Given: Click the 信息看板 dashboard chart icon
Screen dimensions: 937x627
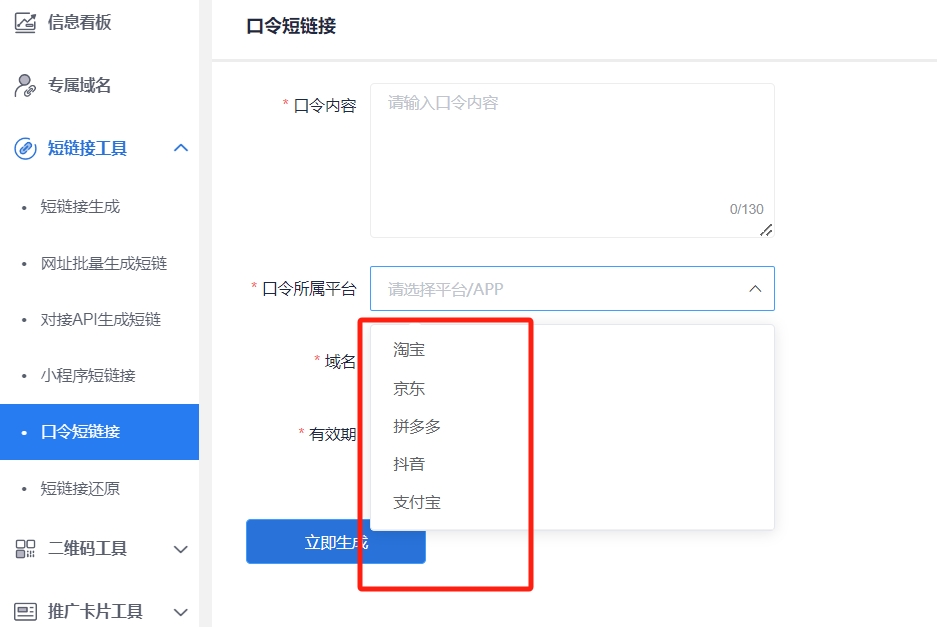Looking at the screenshot, I should (x=25, y=21).
